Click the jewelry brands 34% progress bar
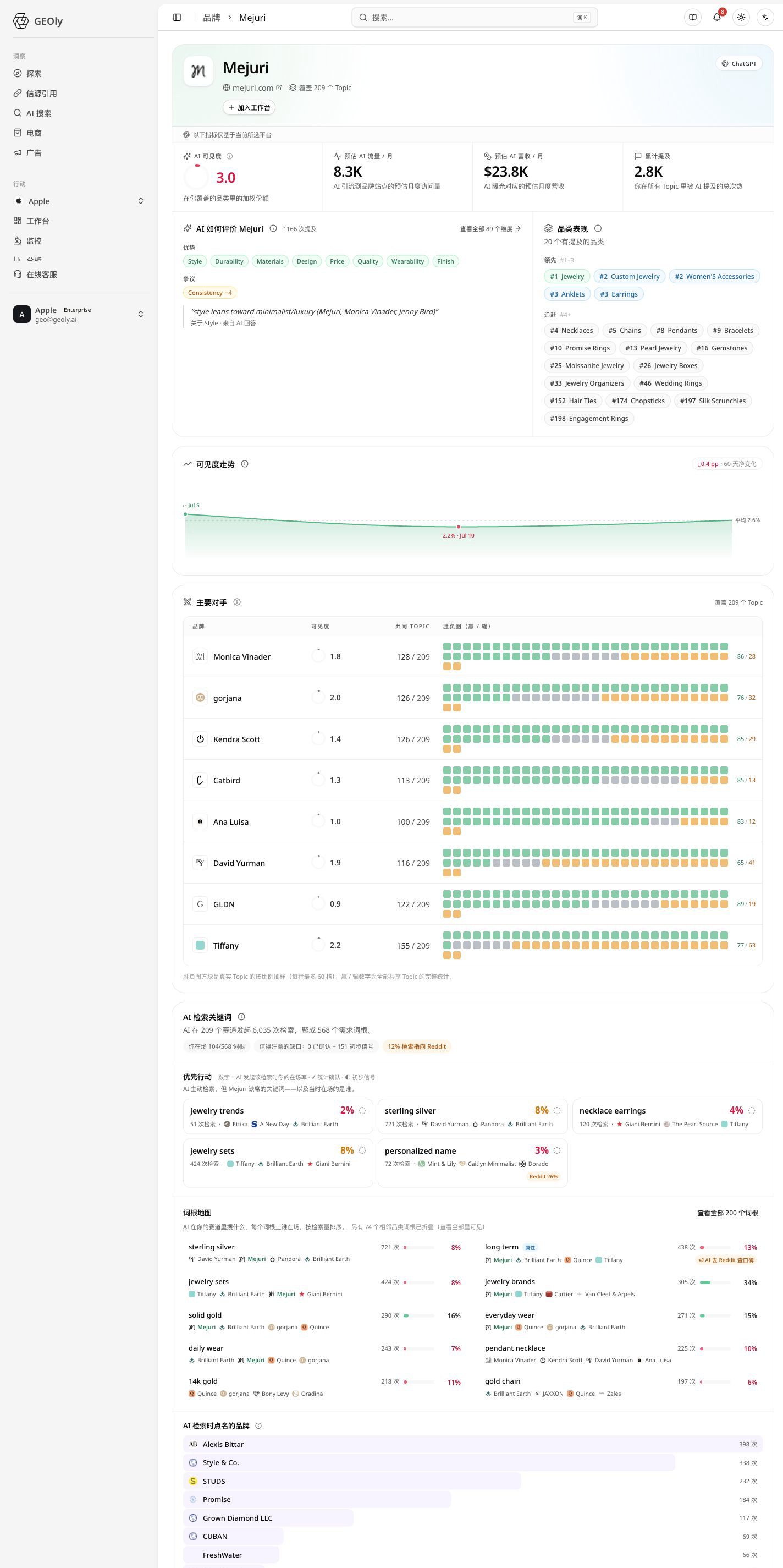Screen dimensions: 783x1568 point(715,1282)
